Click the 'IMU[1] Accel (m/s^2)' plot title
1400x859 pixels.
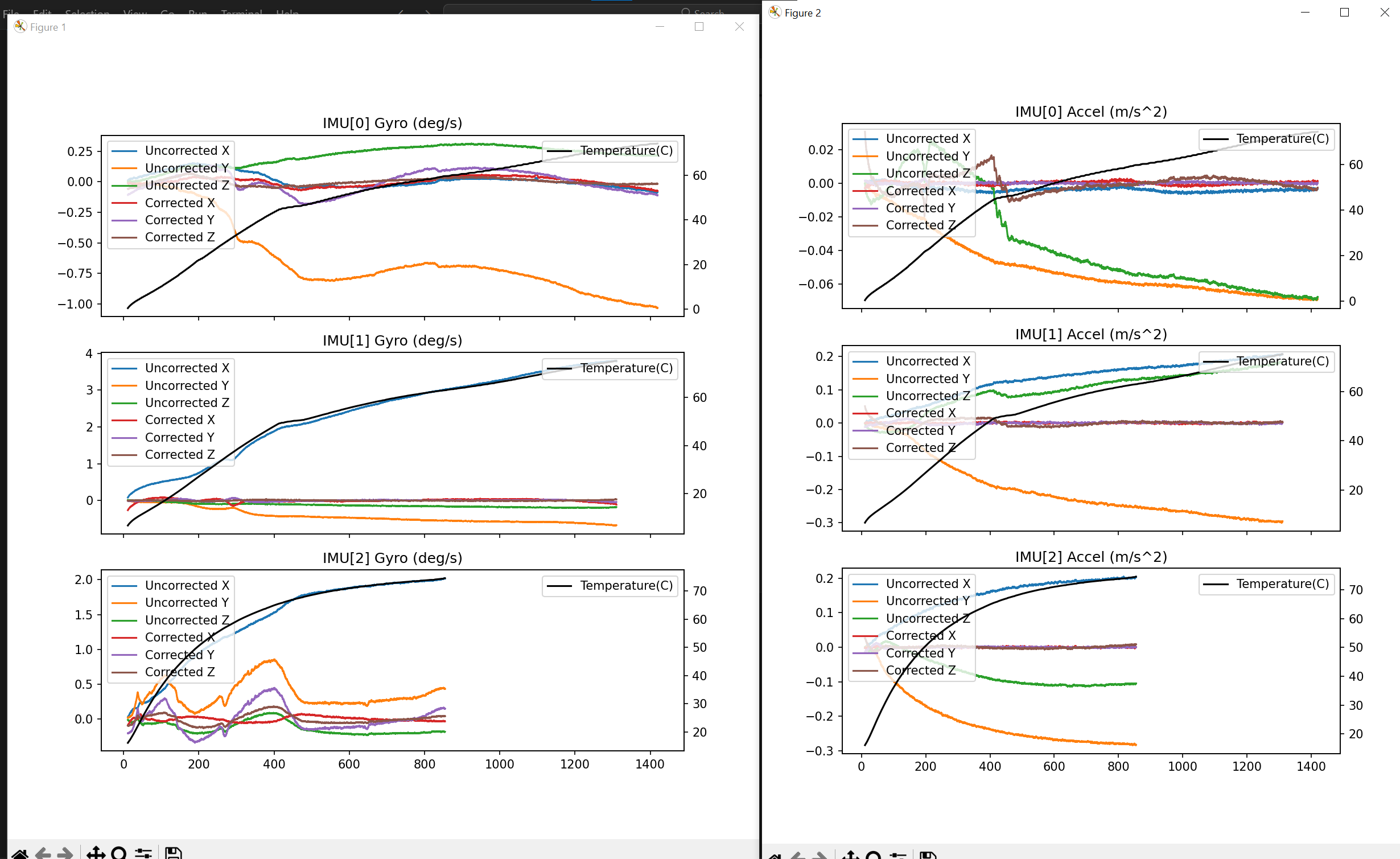(1091, 334)
